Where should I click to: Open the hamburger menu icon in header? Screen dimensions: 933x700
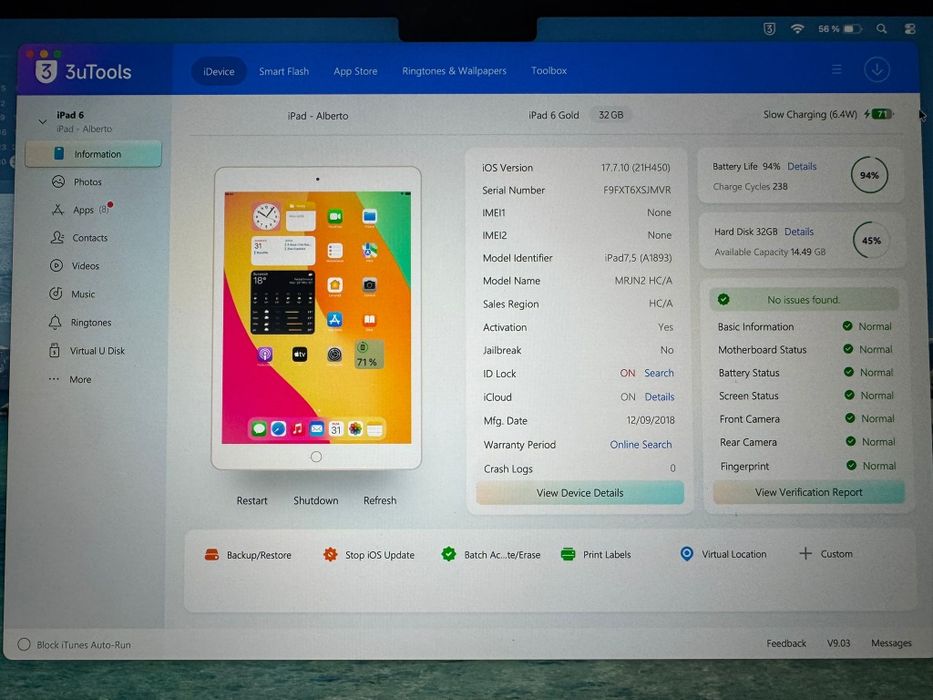[837, 70]
